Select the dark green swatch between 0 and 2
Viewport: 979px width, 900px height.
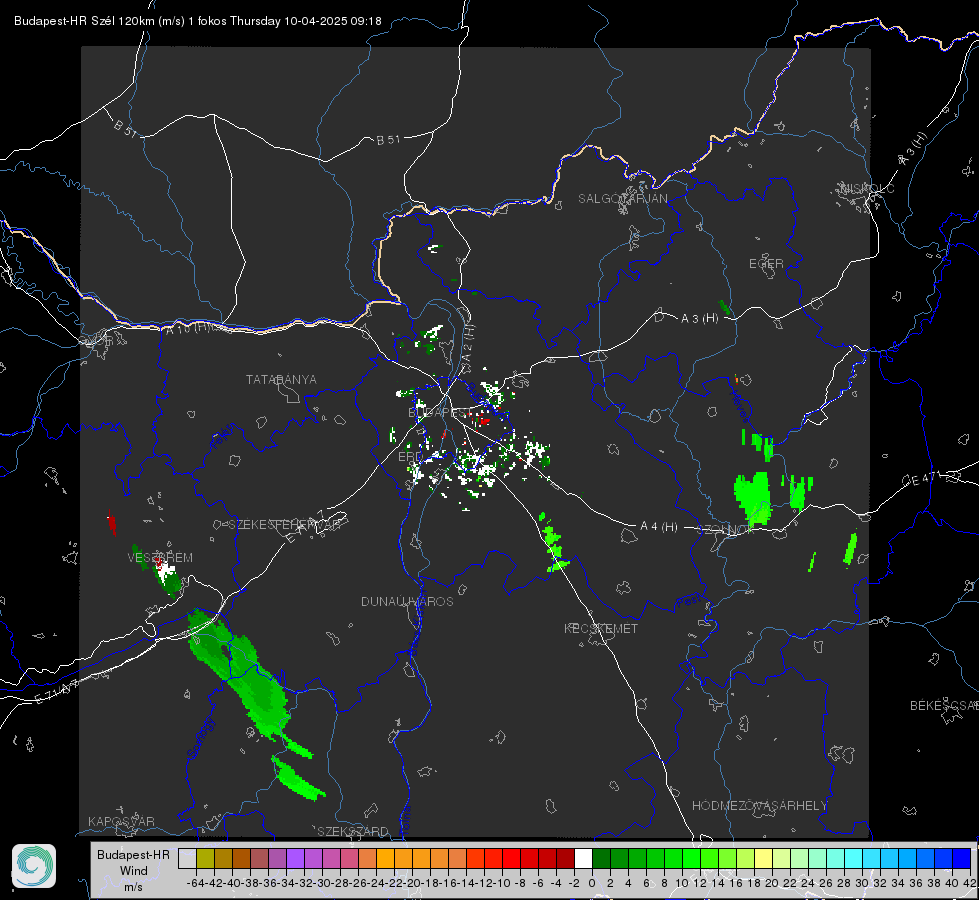coord(601,858)
